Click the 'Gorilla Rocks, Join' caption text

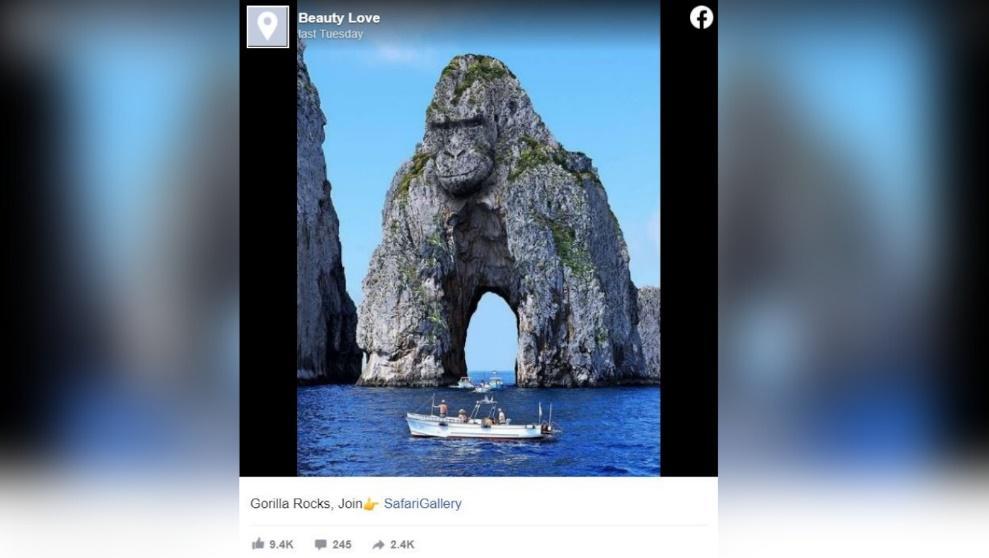click(306, 503)
